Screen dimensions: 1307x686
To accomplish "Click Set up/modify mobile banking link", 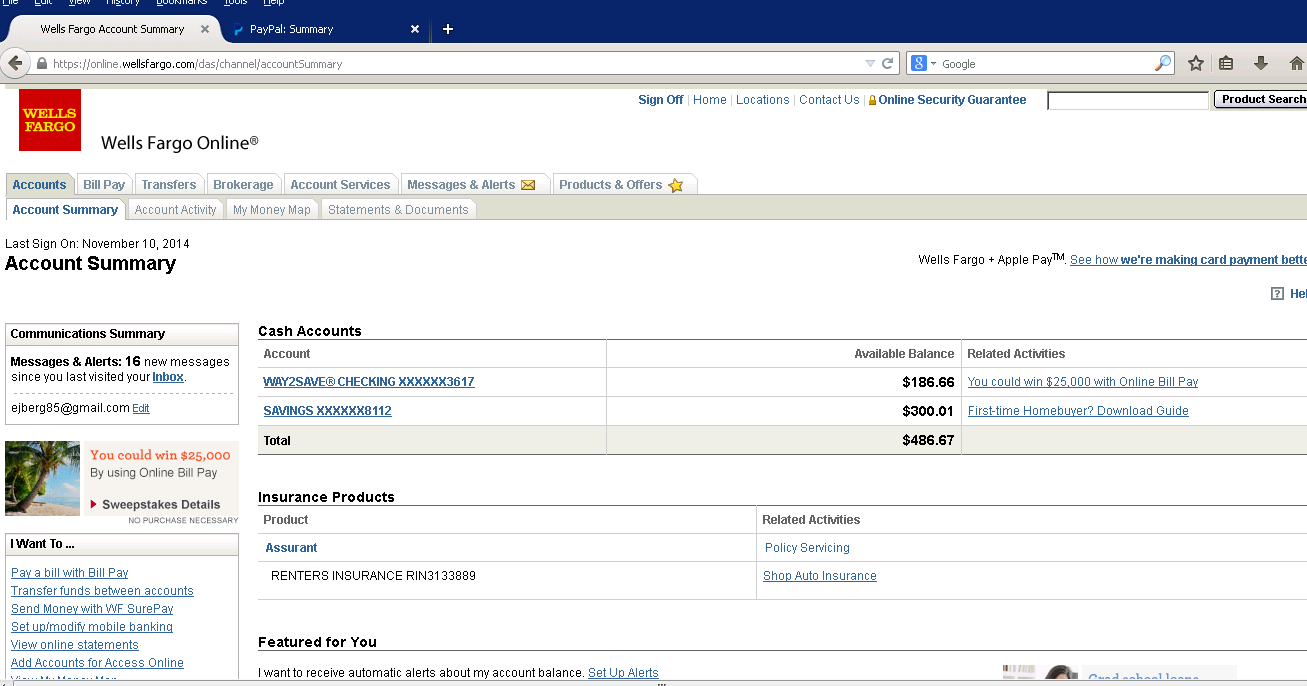I will pyautogui.click(x=92, y=627).
